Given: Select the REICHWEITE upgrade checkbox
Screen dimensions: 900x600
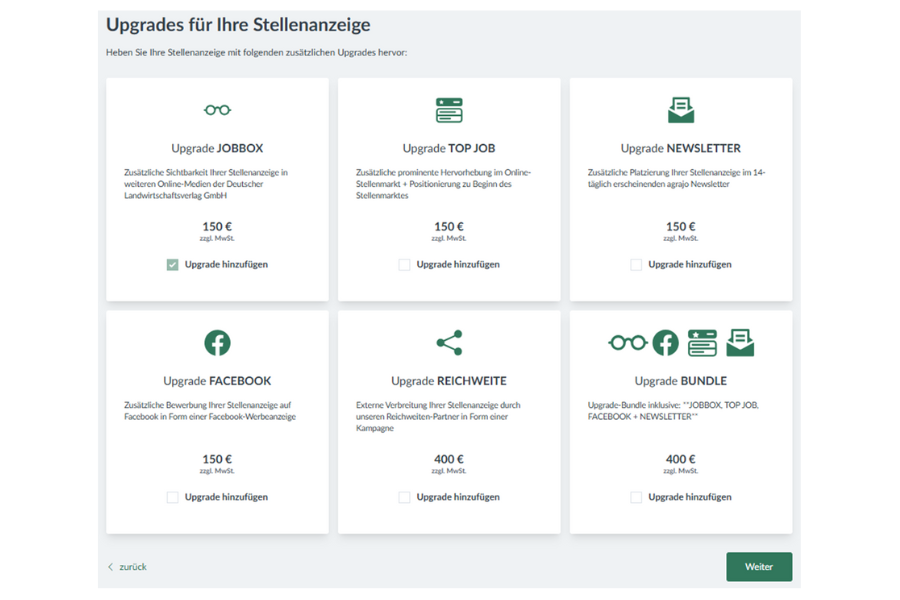Looking at the screenshot, I should pos(404,497).
